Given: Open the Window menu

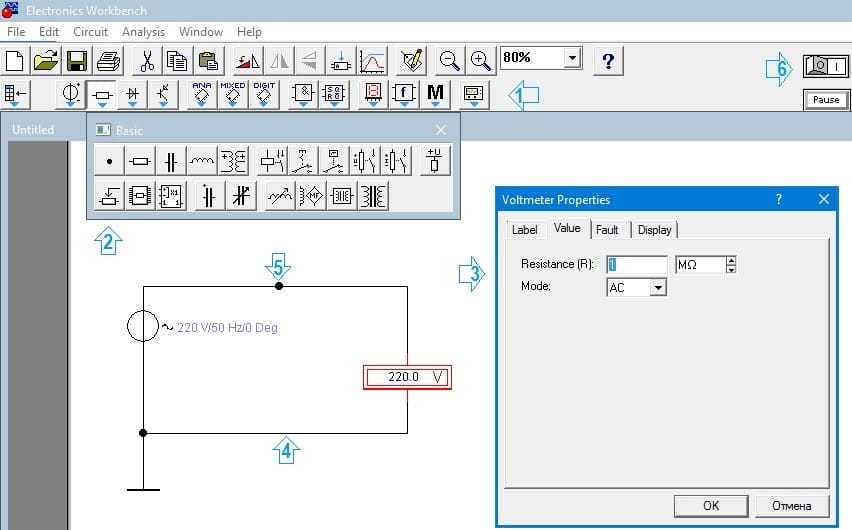Looking at the screenshot, I should pos(201,32).
